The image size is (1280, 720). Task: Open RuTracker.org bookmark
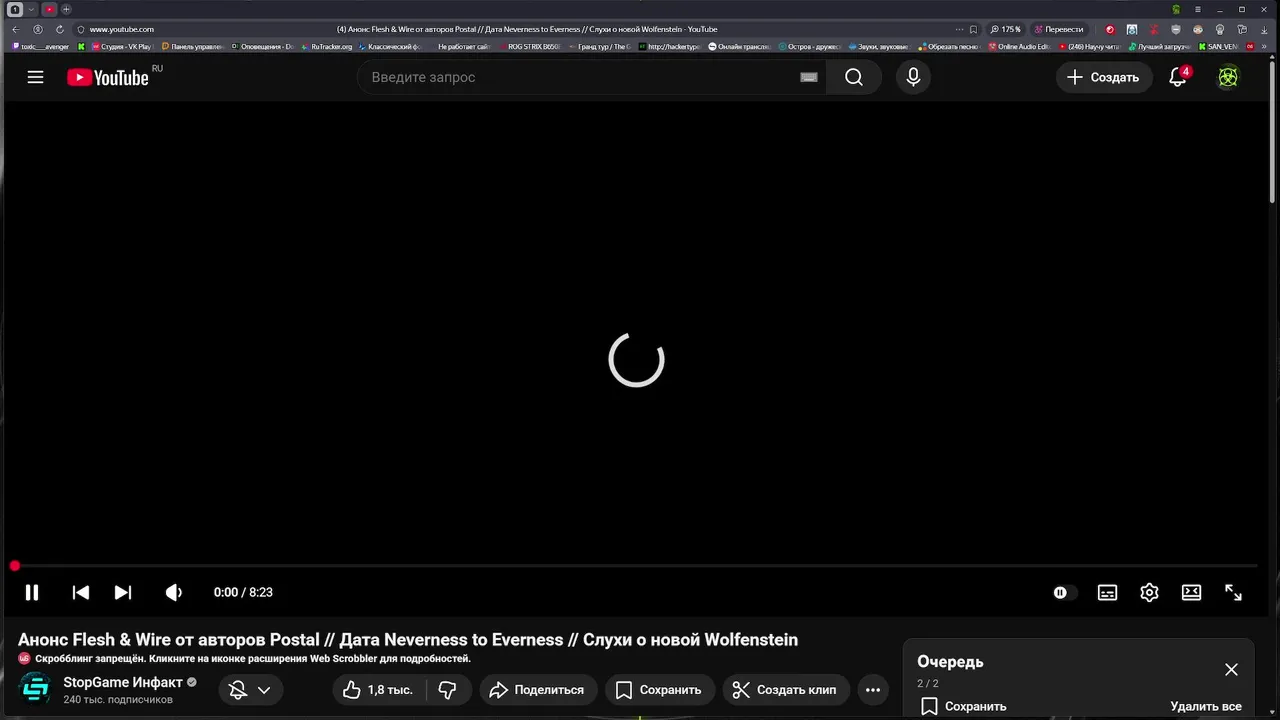point(327,46)
